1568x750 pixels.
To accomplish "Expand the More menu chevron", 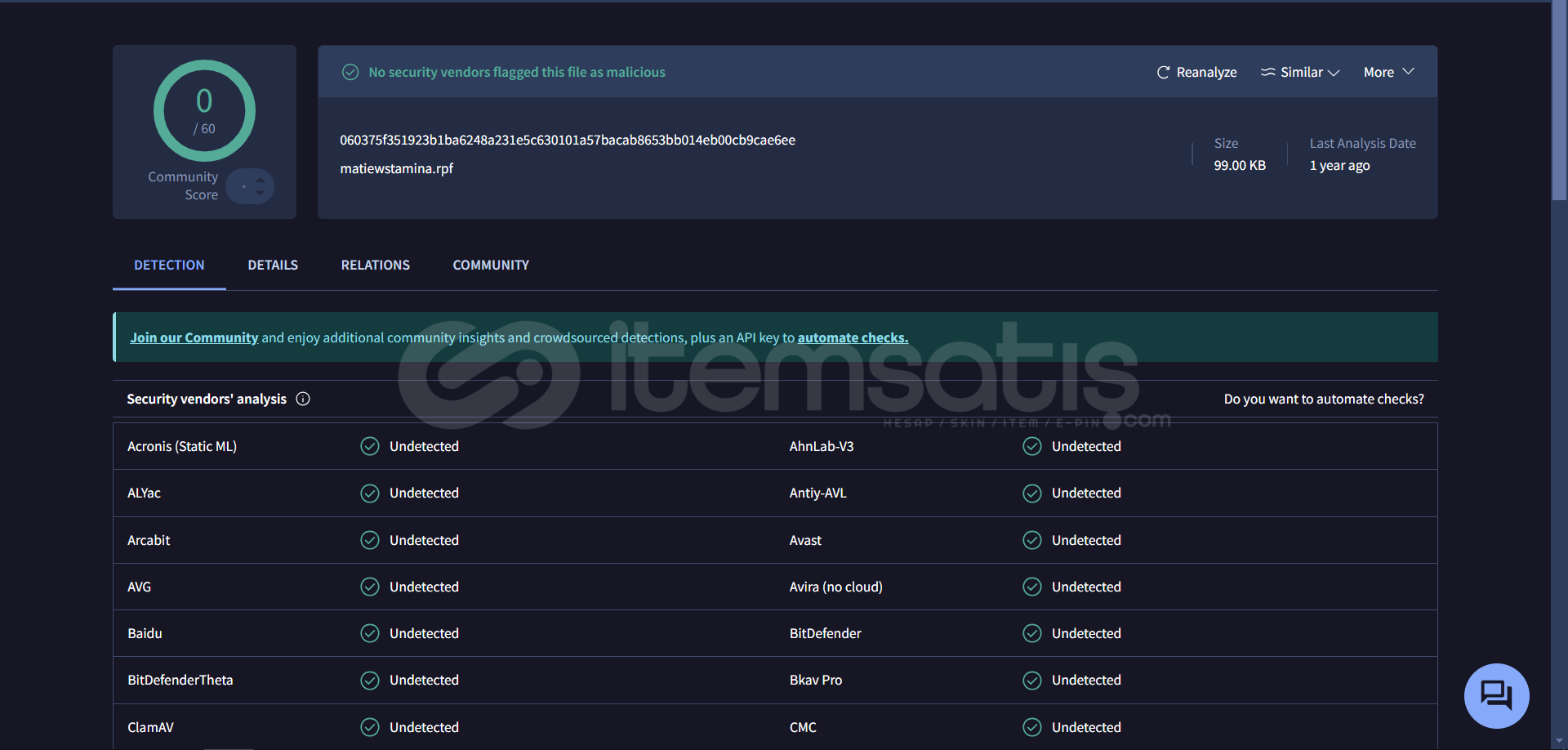I will (1409, 72).
